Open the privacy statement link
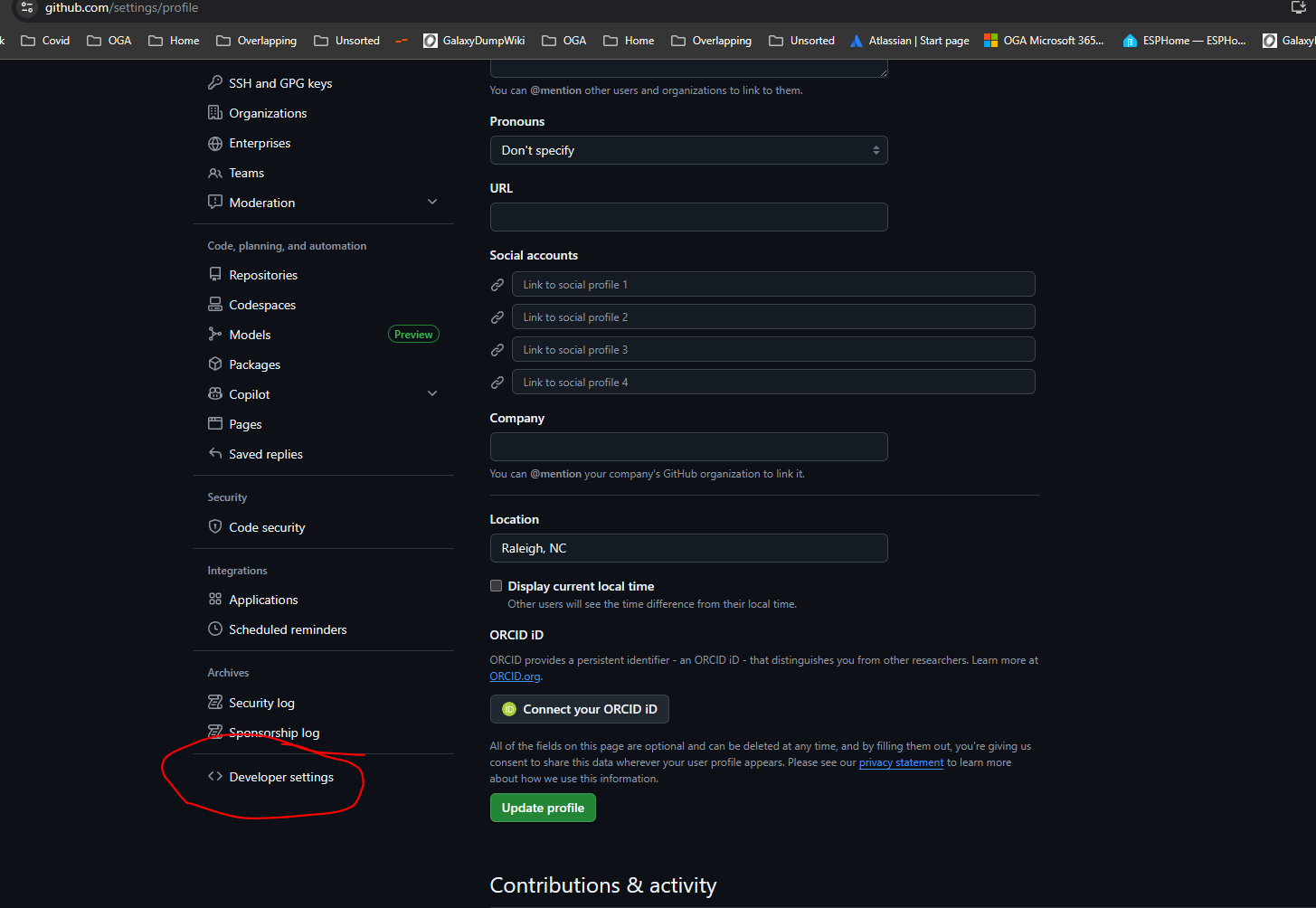Viewport: 1316px width, 908px height. 901,762
